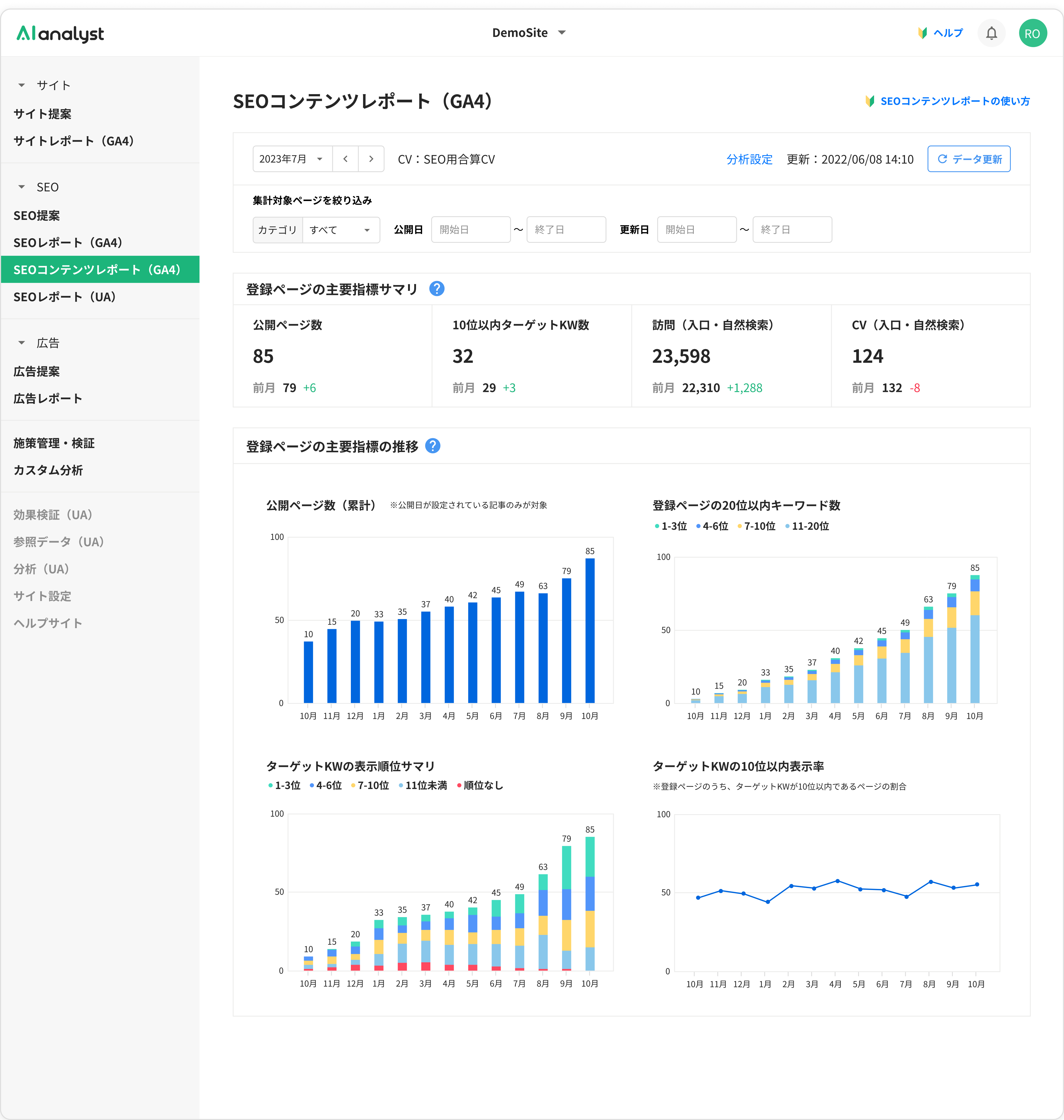This screenshot has width=1064, height=1120.
Task: Click the 更新日 終了日 input field
Action: [x=792, y=230]
